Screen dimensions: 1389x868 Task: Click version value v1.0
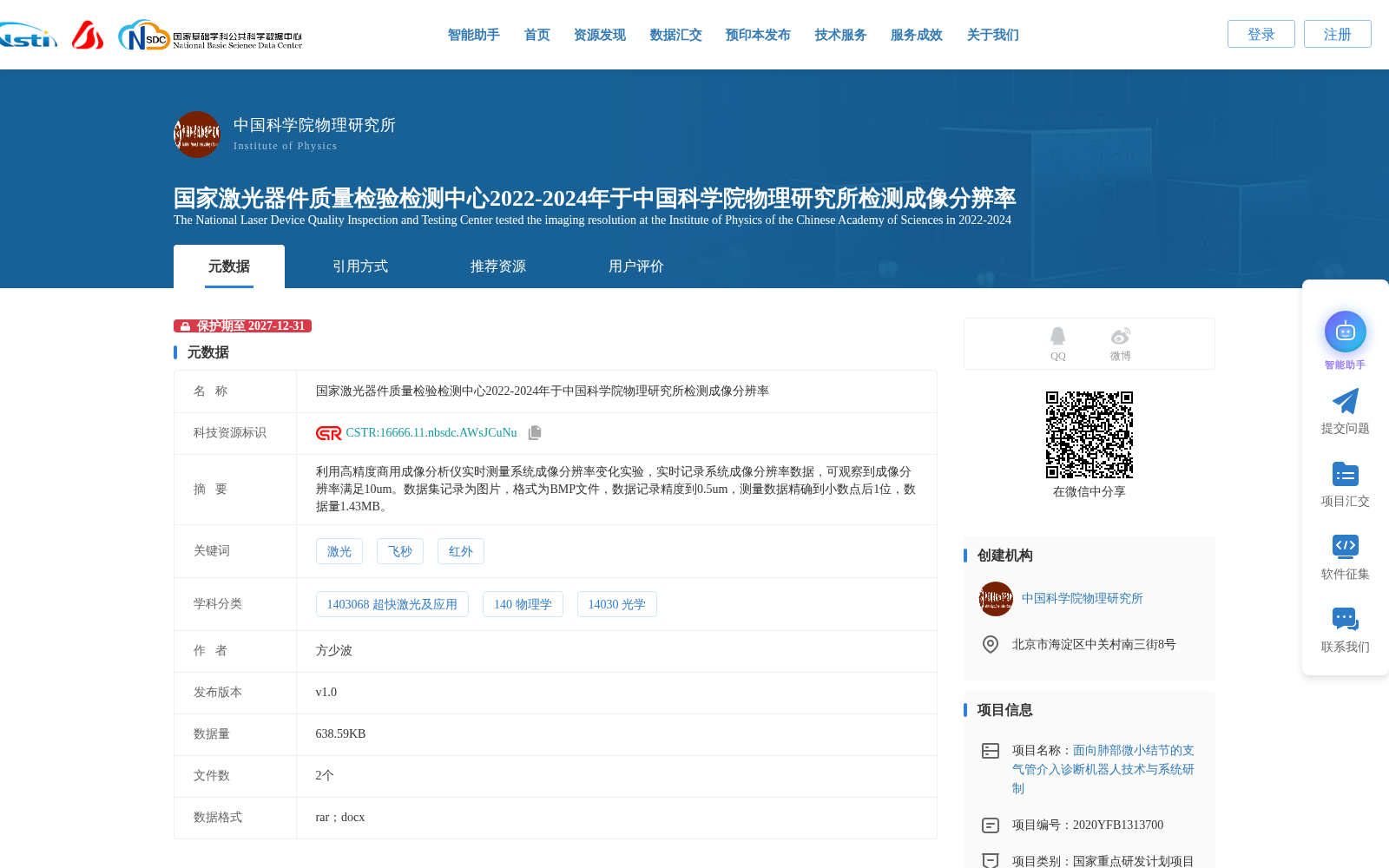[x=326, y=693]
